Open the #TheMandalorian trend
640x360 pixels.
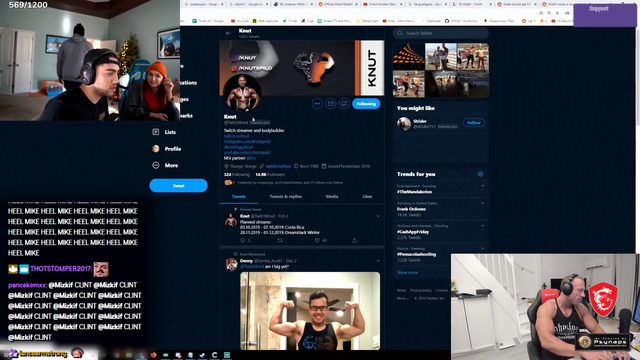[x=414, y=192]
